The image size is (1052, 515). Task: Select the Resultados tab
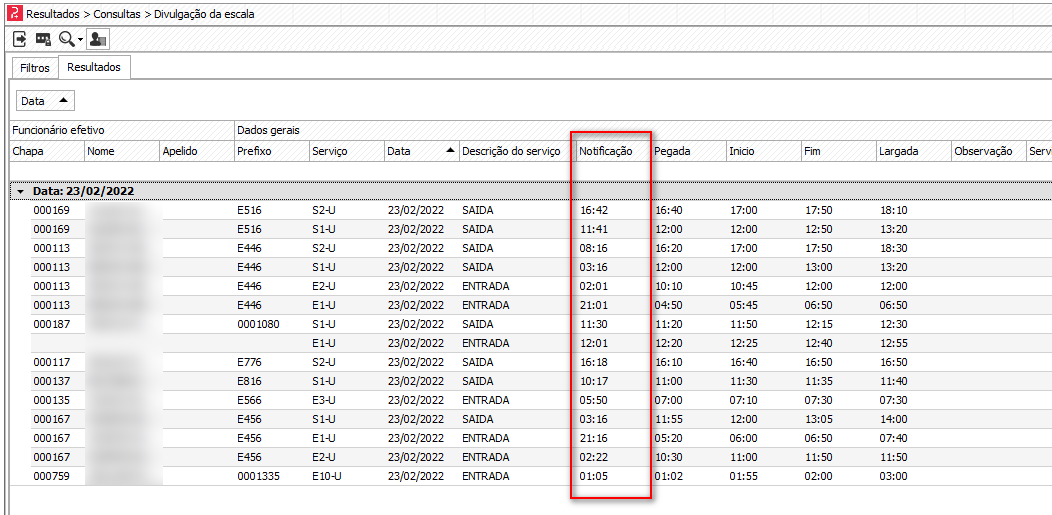94,68
